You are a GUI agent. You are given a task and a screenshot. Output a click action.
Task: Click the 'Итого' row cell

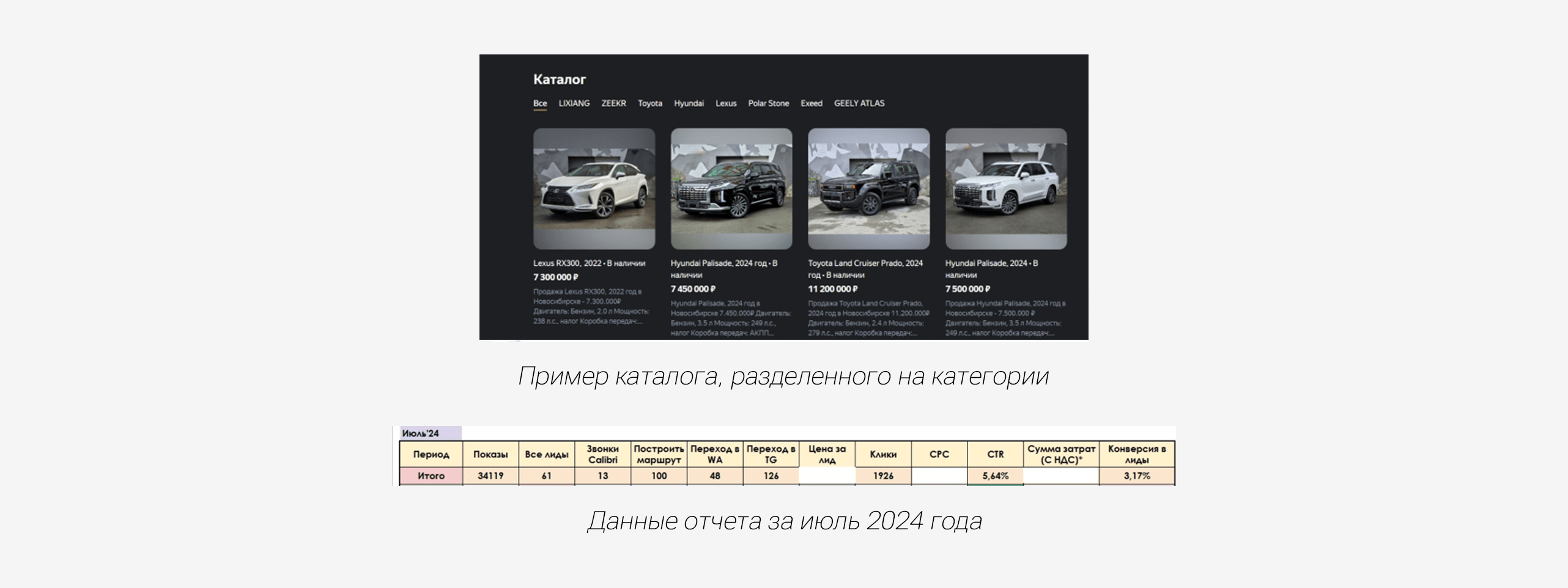(x=431, y=476)
